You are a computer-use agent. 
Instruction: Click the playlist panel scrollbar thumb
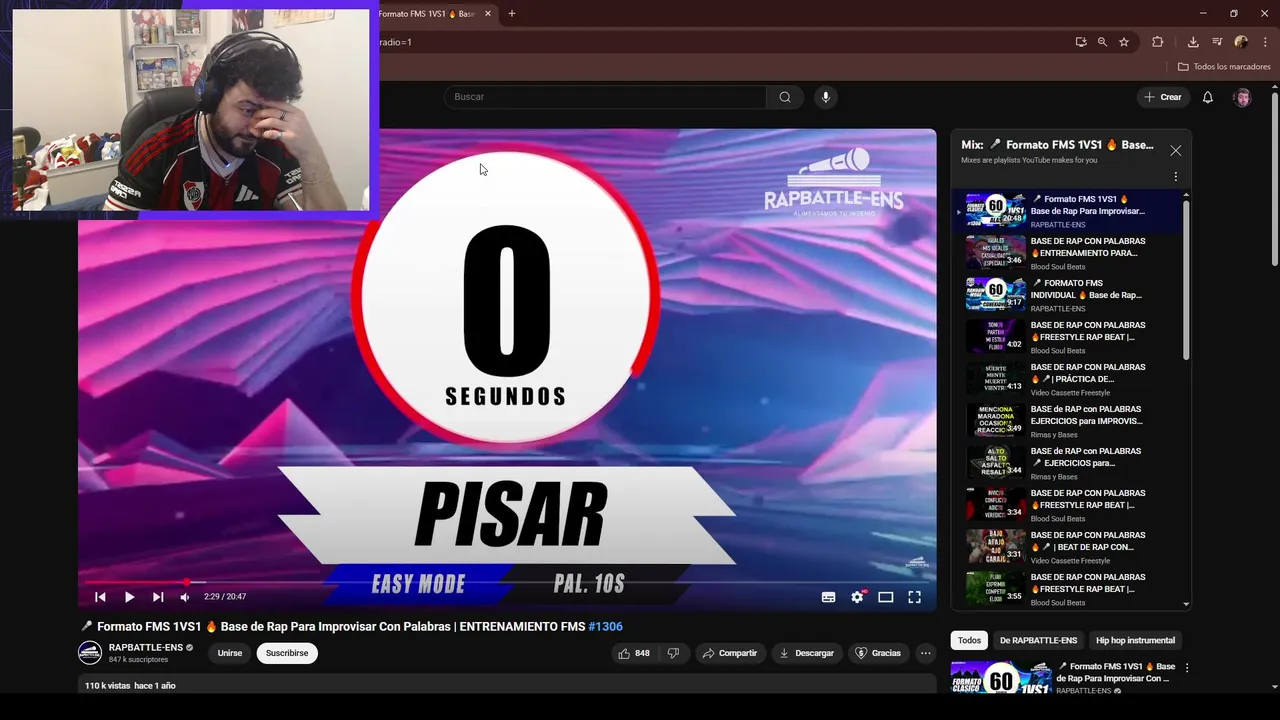[1187, 280]
